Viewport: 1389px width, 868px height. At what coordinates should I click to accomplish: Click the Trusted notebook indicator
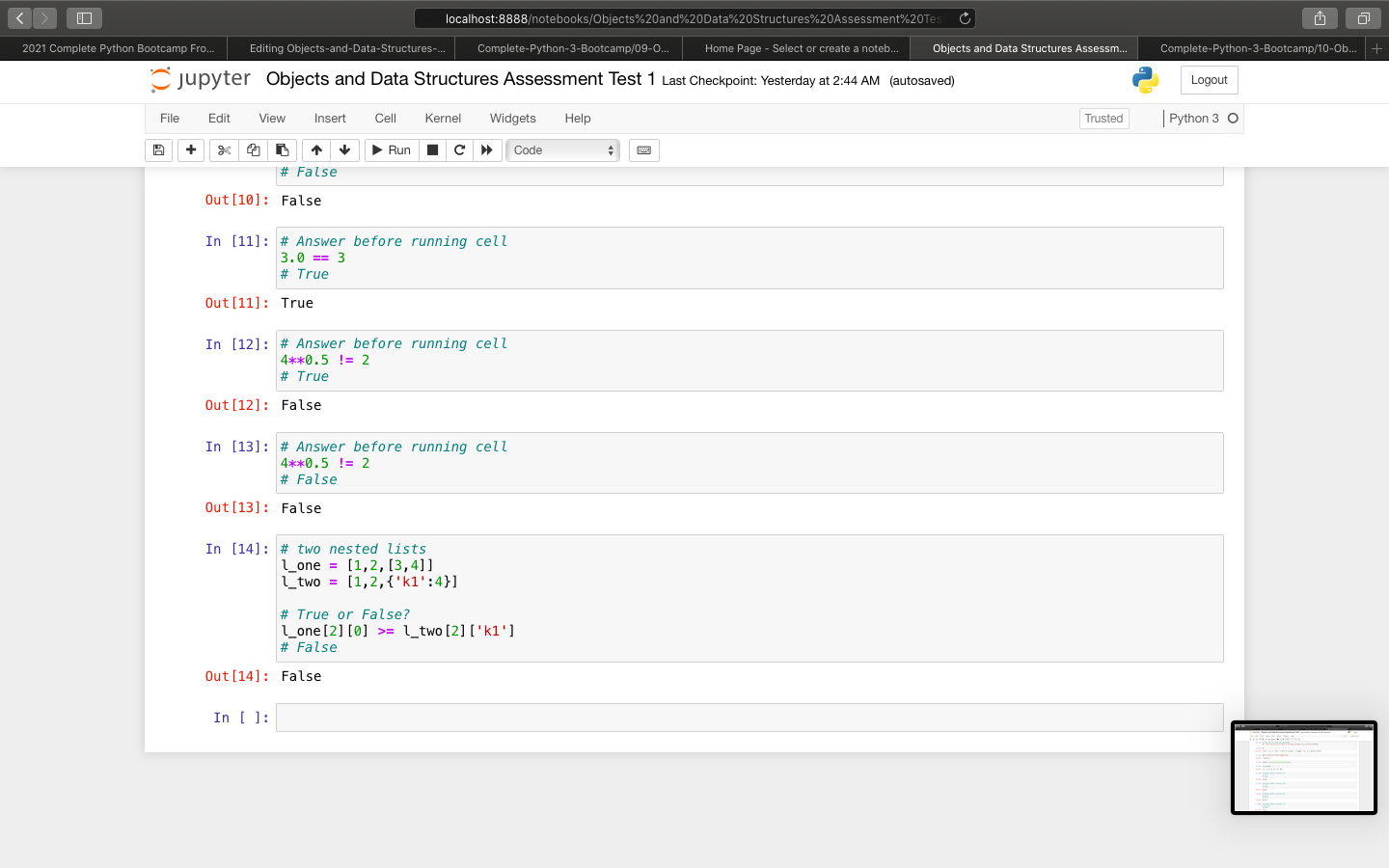[1103, 118]
